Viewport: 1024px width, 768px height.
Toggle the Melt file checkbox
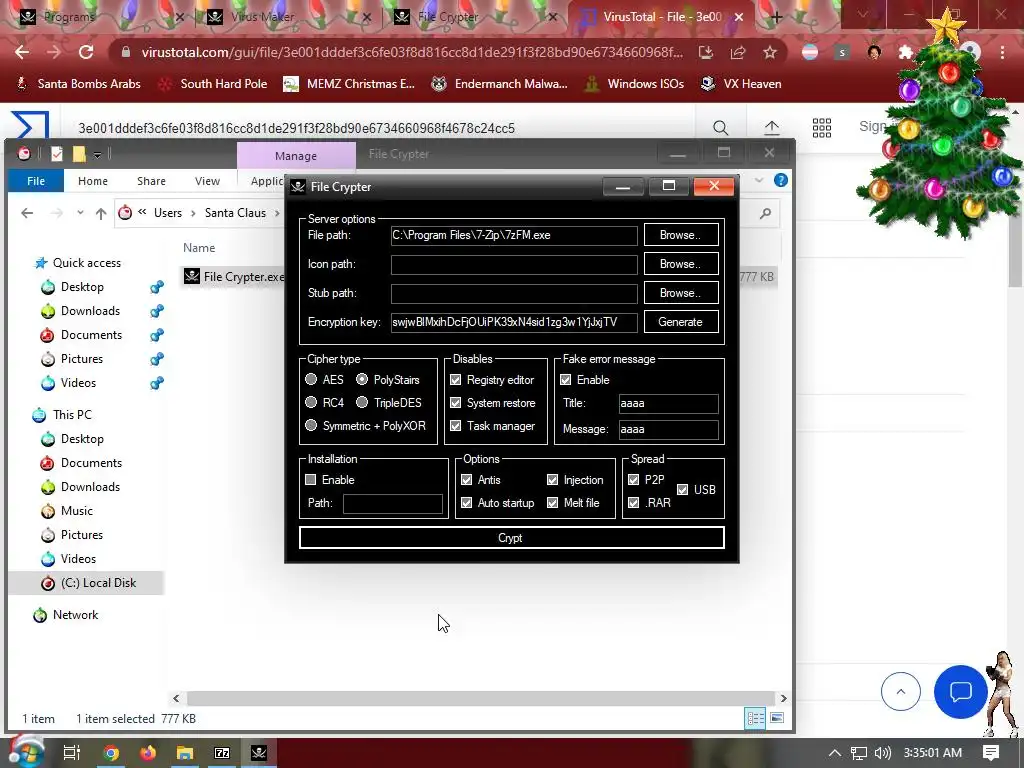pyautogui.click(x=552, y=502)
